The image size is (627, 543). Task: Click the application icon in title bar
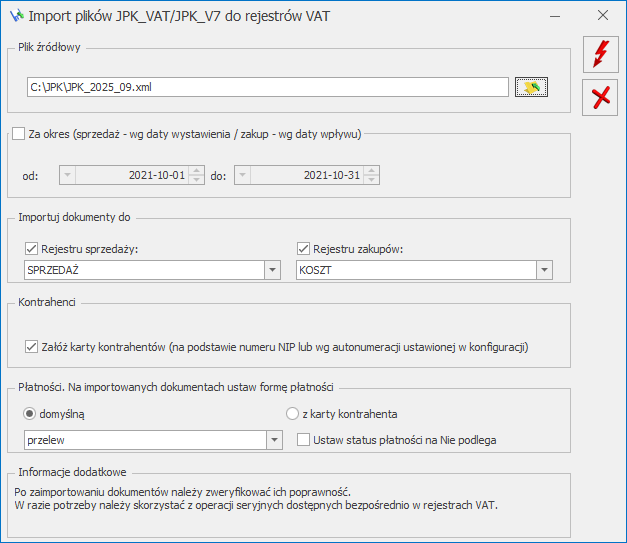[x=17, y=16]
